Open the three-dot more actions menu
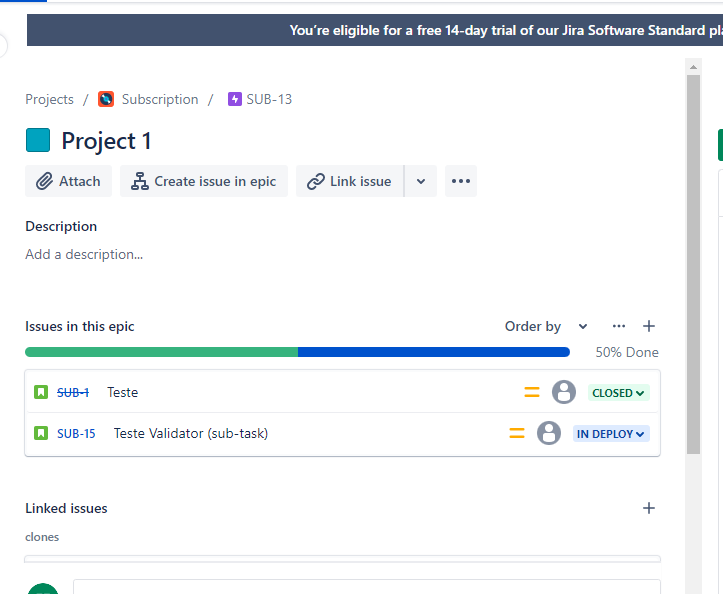 (x=461, y=181)
